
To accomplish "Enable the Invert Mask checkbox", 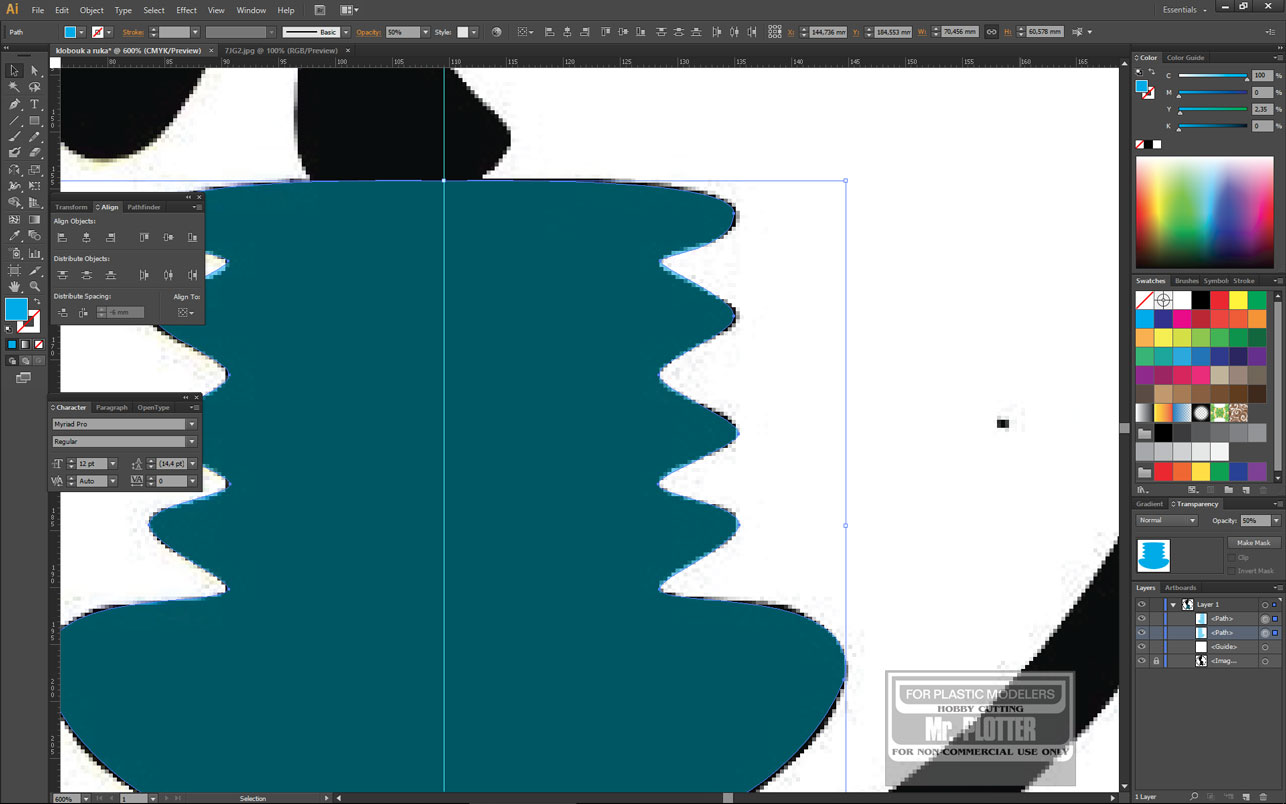I will tap(1231, 571).
